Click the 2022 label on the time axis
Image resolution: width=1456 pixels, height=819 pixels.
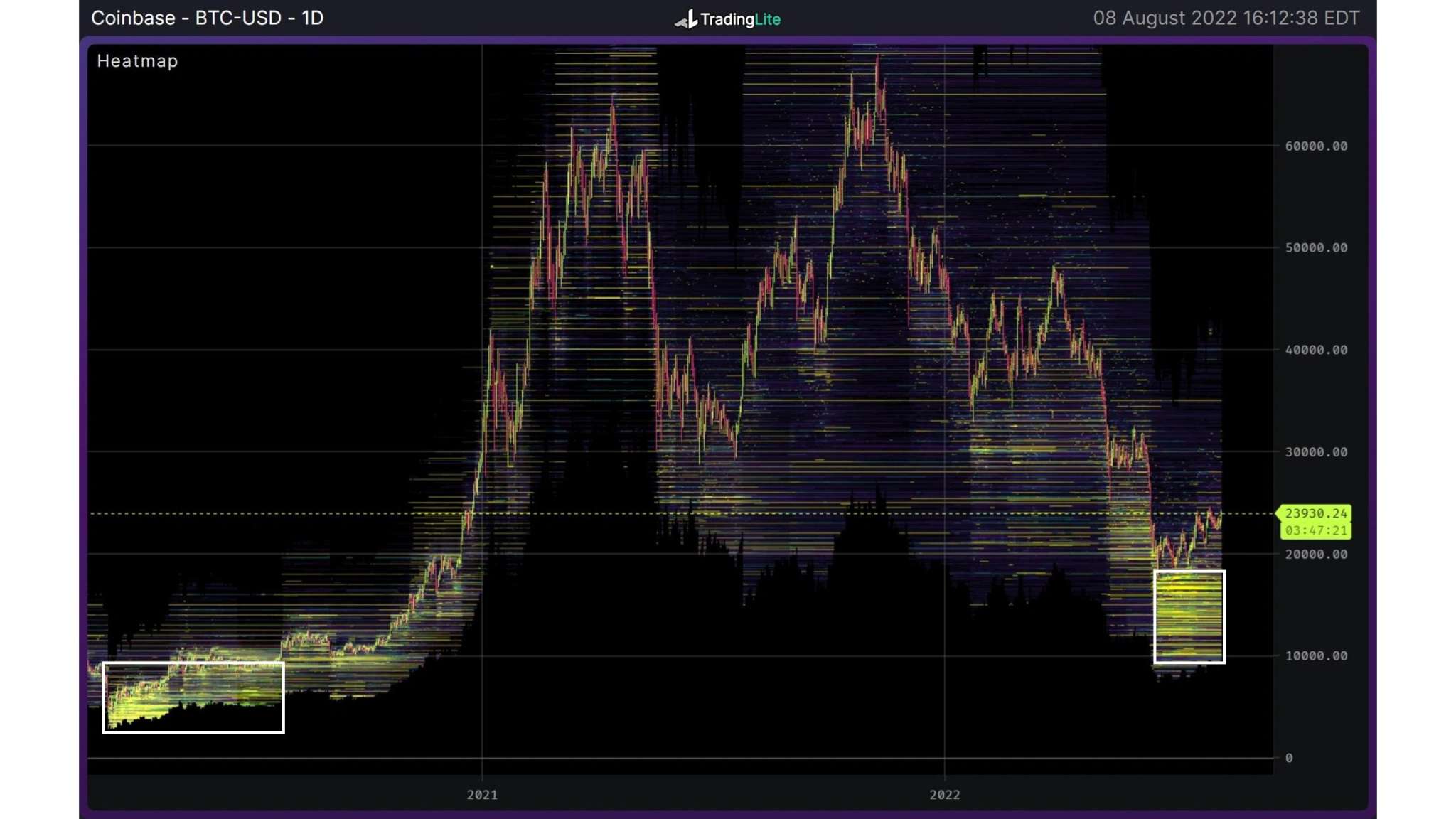[946, 796]
